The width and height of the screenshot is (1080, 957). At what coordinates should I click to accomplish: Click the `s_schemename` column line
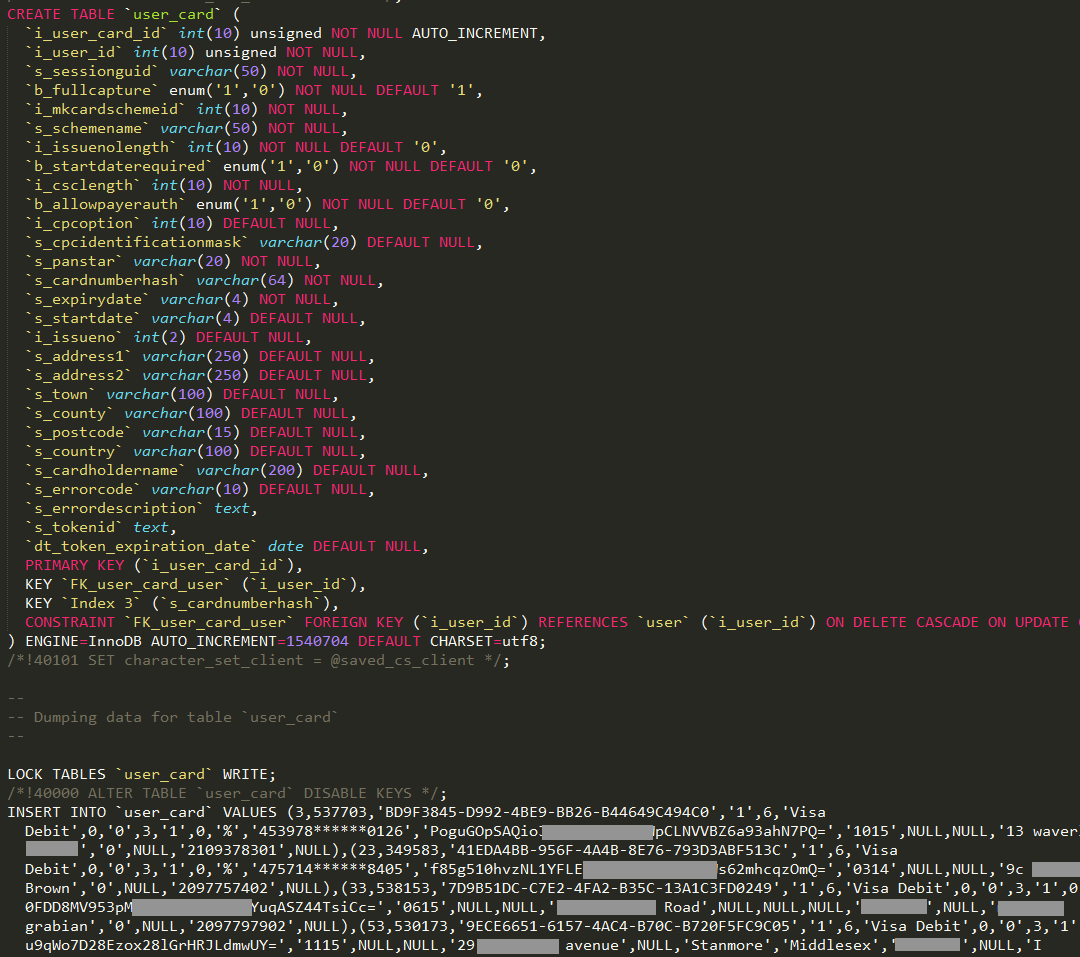(x=186, y=128)
